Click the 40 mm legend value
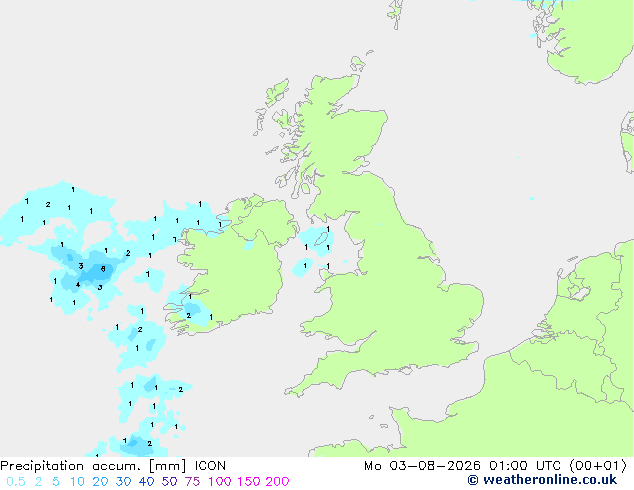The width and height of the screenshot is (634, 490). click(146, 482)
